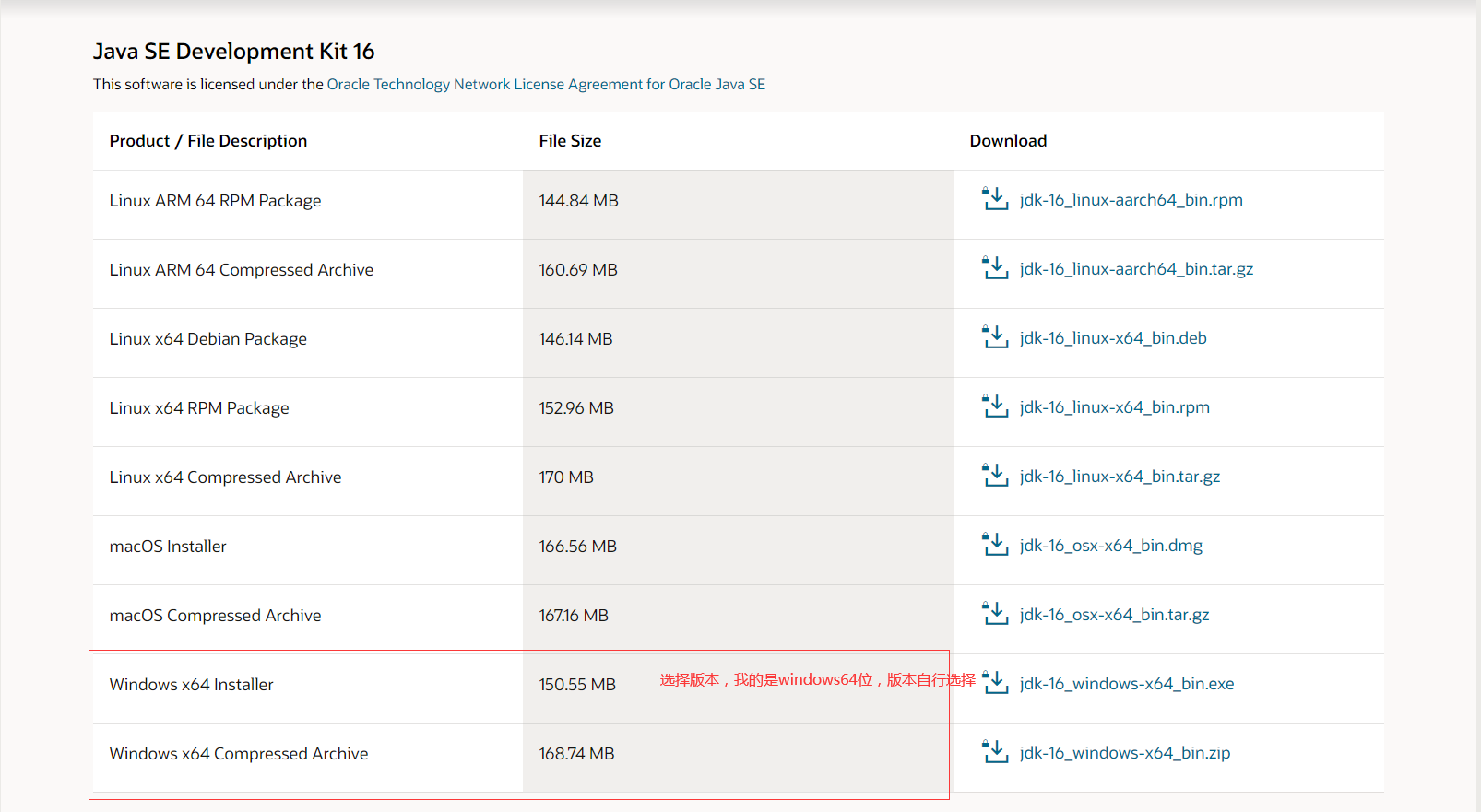Select the Linux x64 Compressed Archive text

pyautogui.click(x=225, y=477)
